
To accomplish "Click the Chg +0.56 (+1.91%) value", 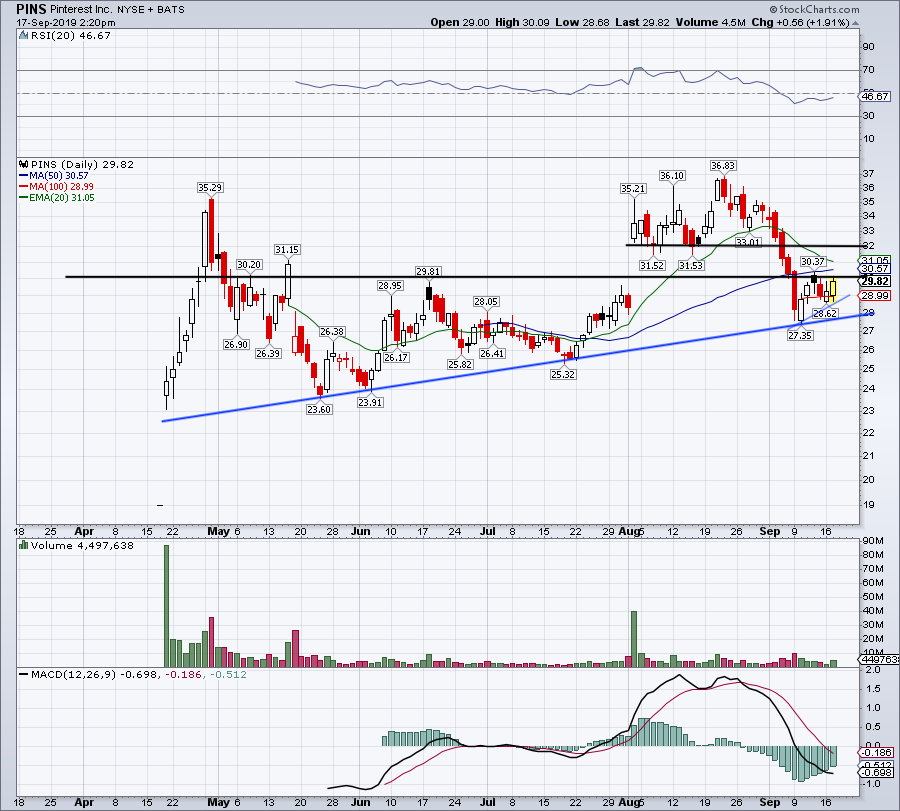I will pos(800,22).
